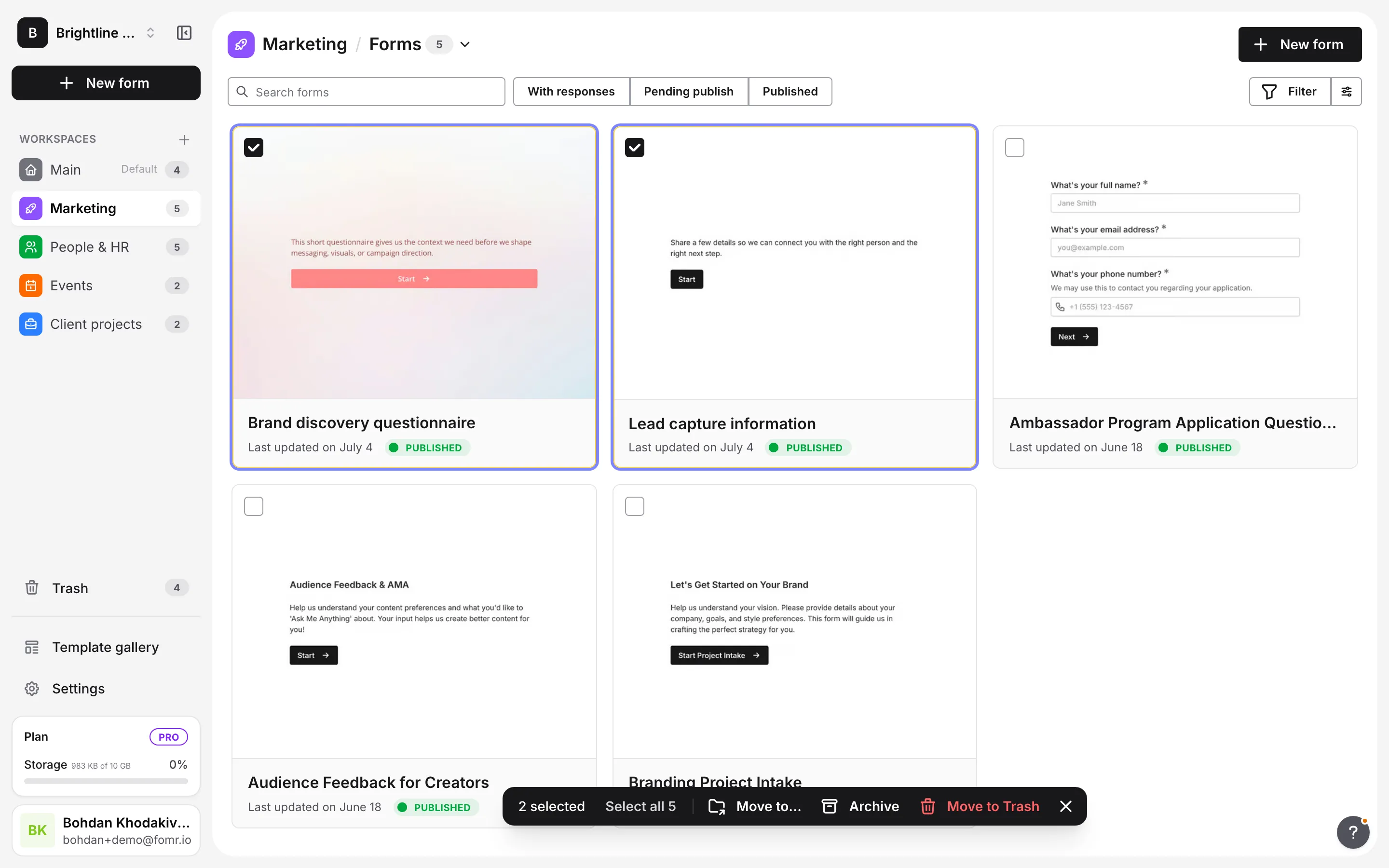The height and width of the screenshot is (868, 1389).
Task: Click the People & HR workspace icon
Action: point(31,247)
